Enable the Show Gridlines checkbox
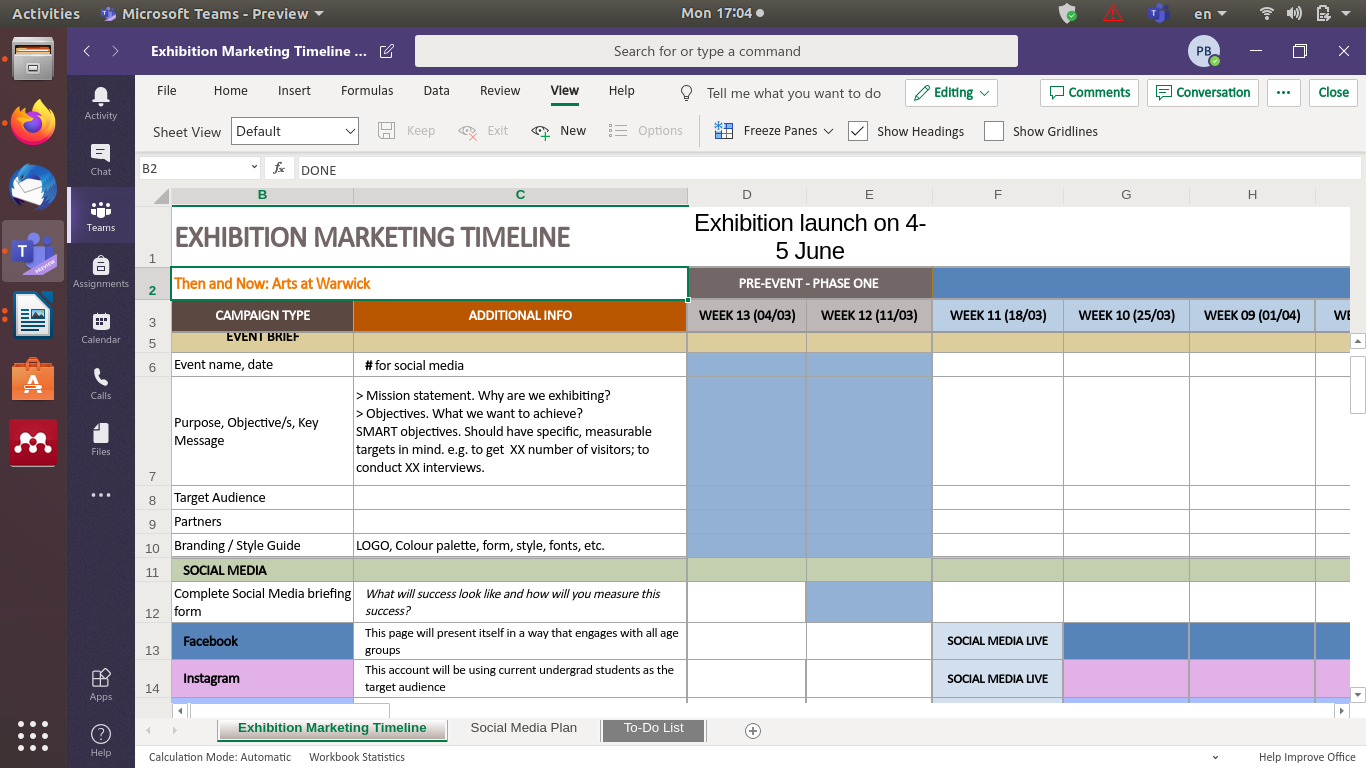The image size is (1366, 768). pyautogui.click(x=994, y=131)
